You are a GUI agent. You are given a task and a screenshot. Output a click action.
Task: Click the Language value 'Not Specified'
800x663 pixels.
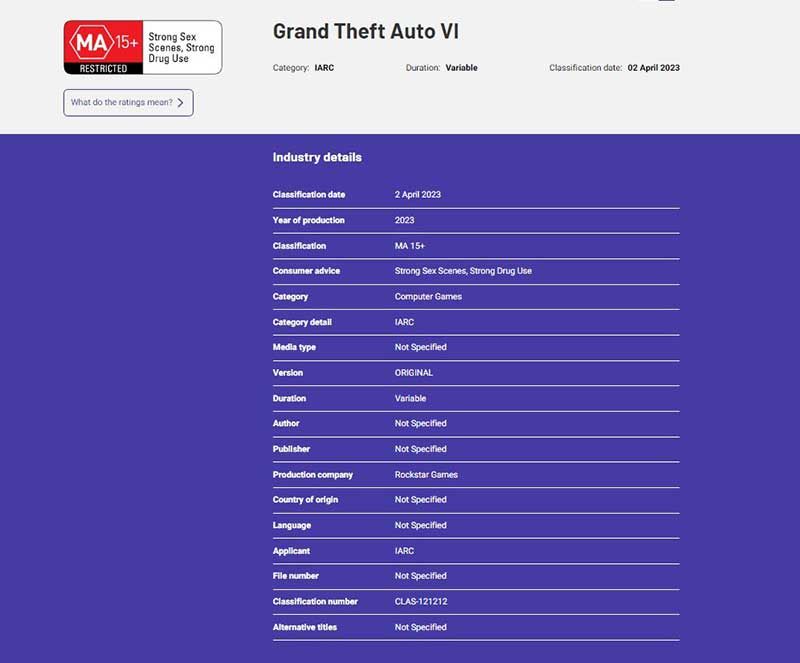point(420,525)
